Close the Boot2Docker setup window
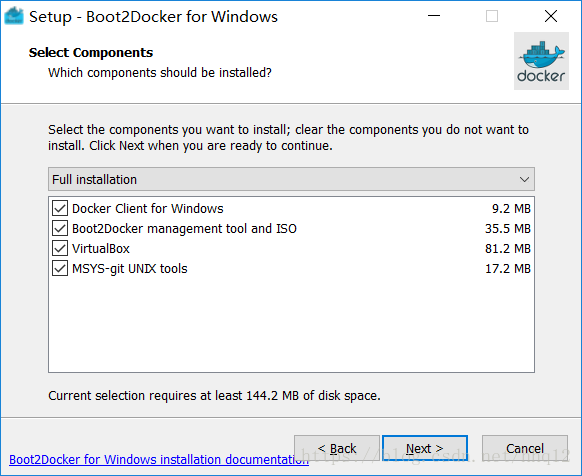 click(551, 16)
